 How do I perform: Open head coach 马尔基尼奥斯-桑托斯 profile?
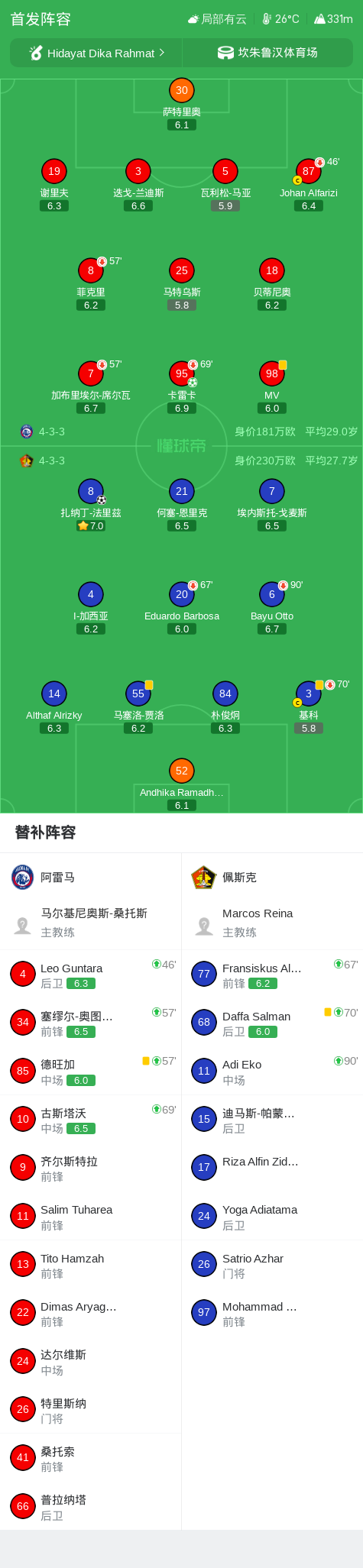[90, 923]
